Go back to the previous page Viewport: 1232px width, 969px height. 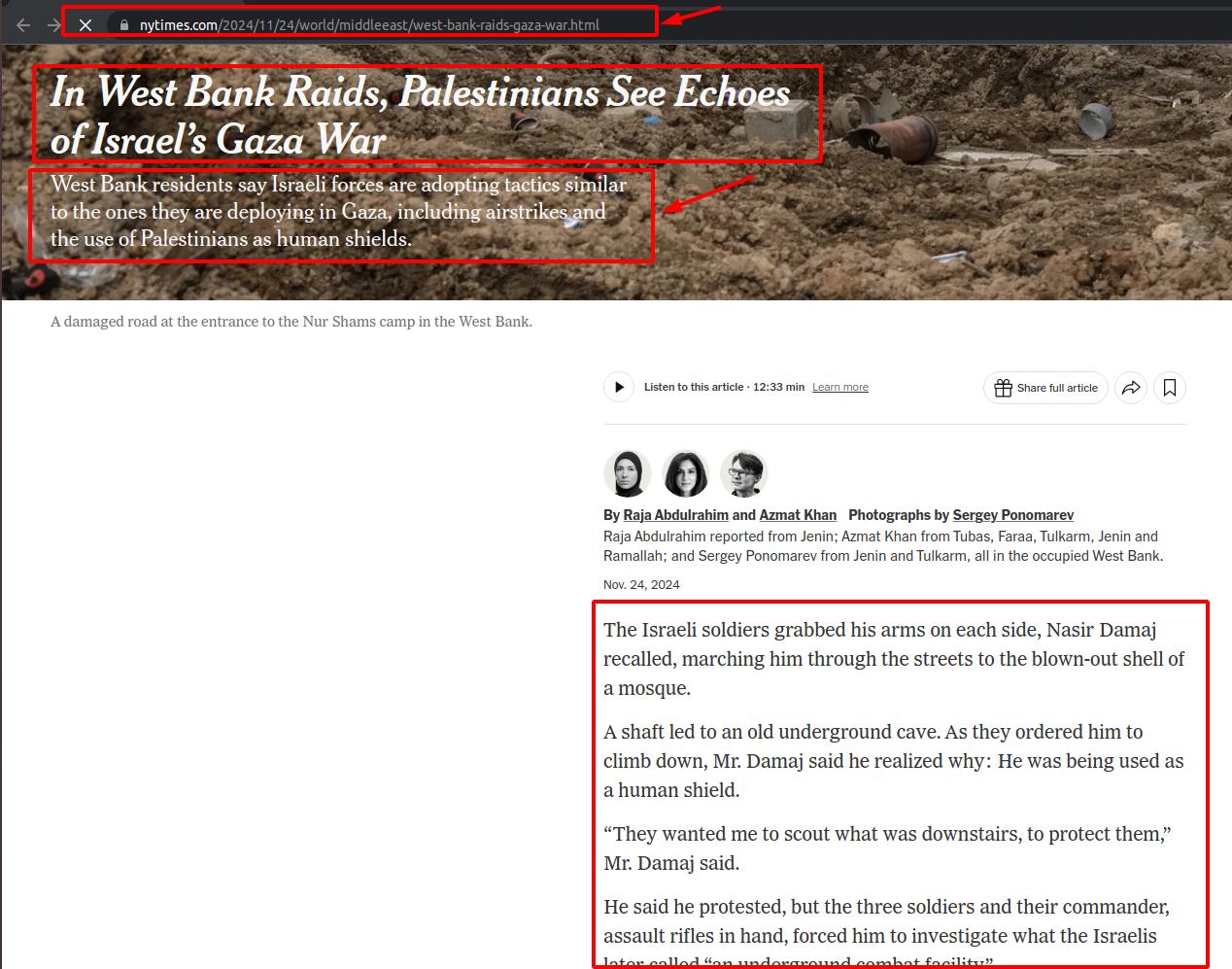tap(23, 25)
